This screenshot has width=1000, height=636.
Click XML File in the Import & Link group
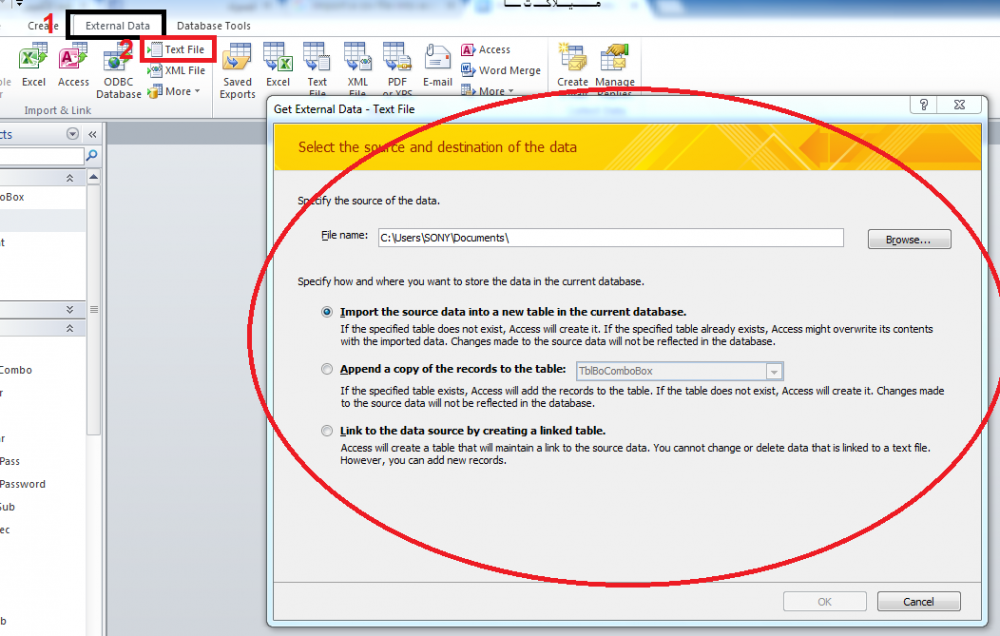pos(177,70)
